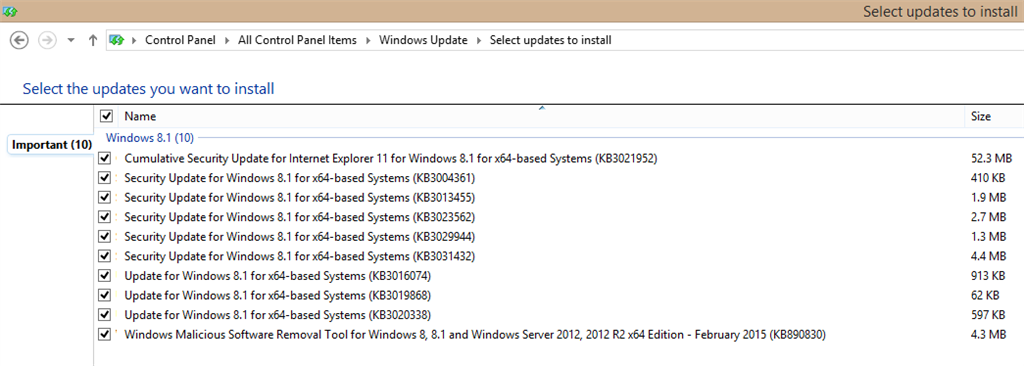This screenshot has height=366, width=1024.
Task: Expand chevron after Windows Update breadcrumb
Action: (480, 41)
